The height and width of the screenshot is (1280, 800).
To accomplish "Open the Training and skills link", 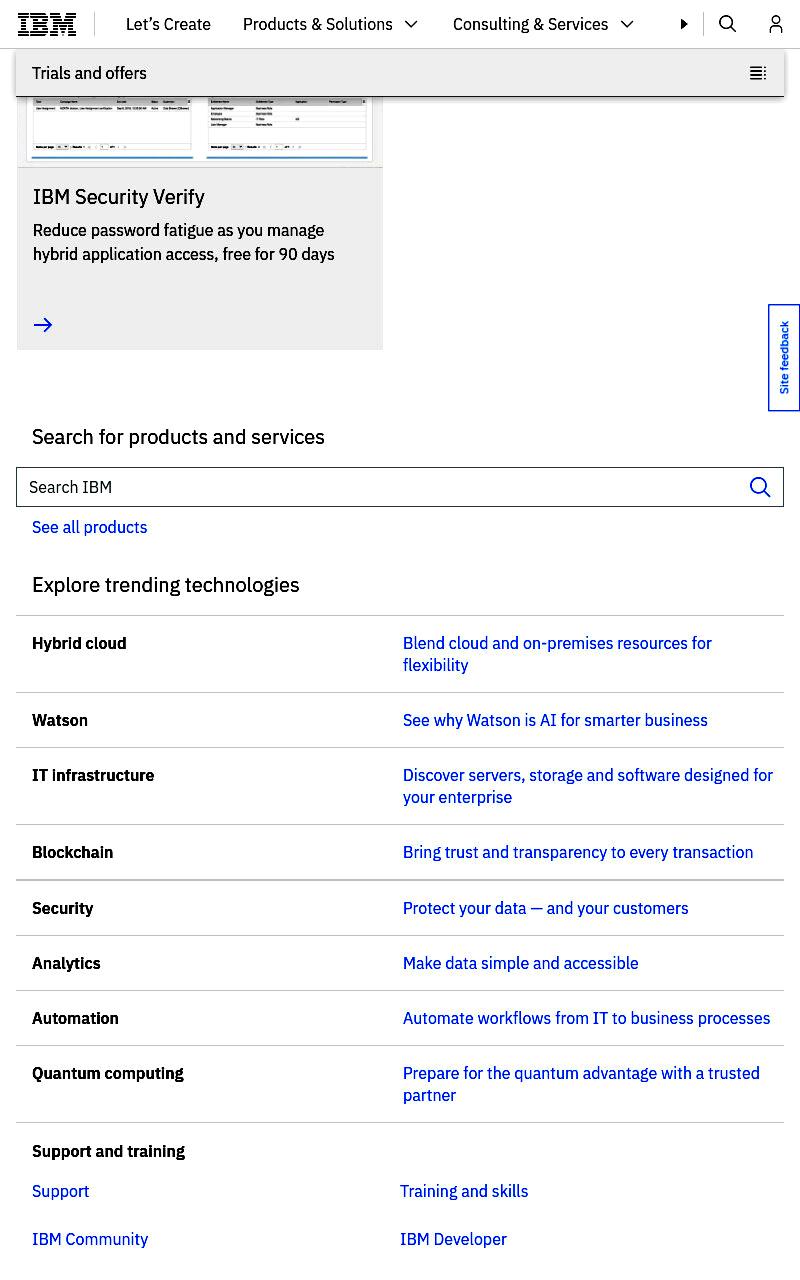I will 464,1191.
